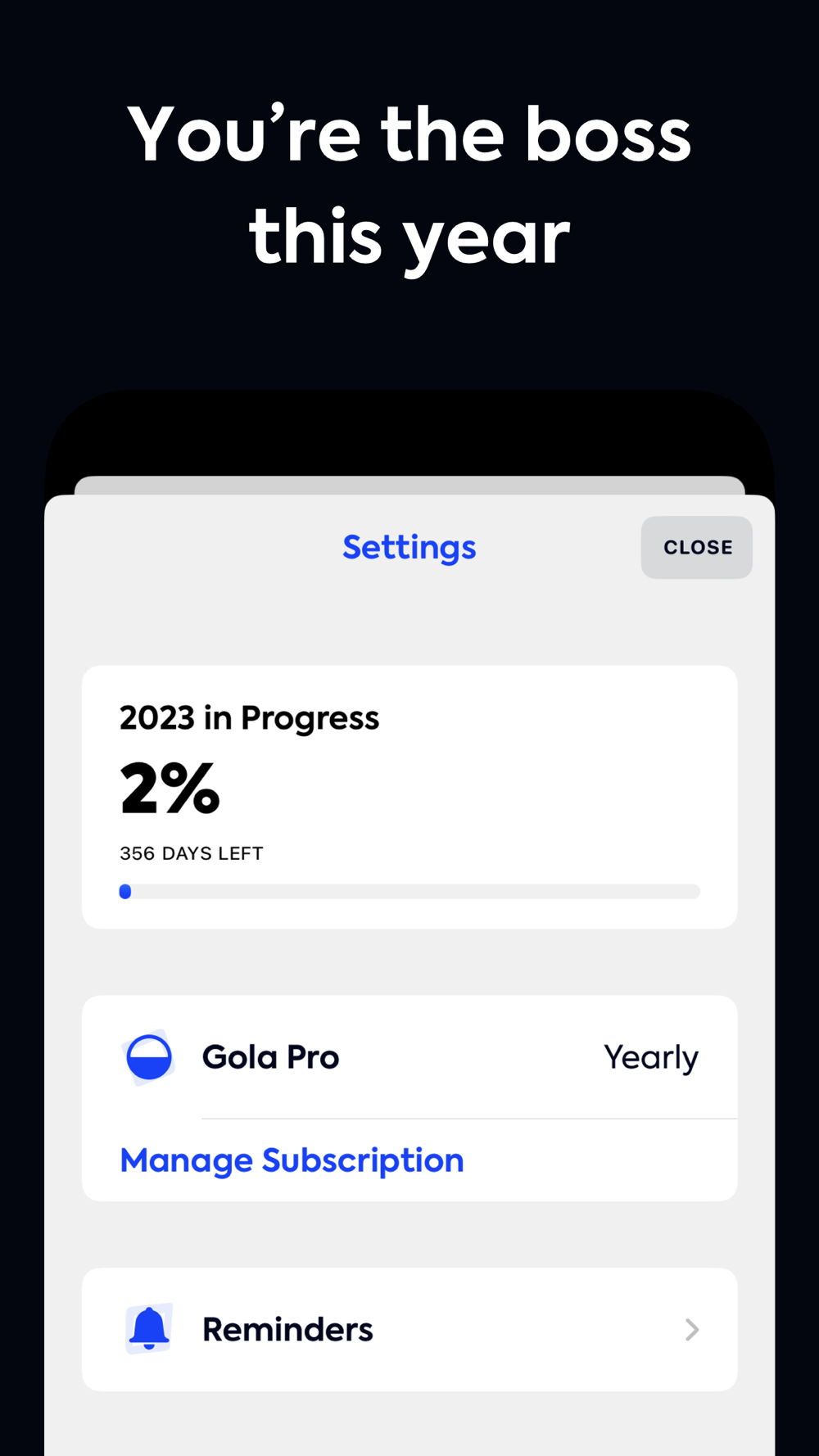This screenshot has width=819, height=1456.
Task: Tap the 356 DAYS LEFT text
Action: click(x=192, y=853)
